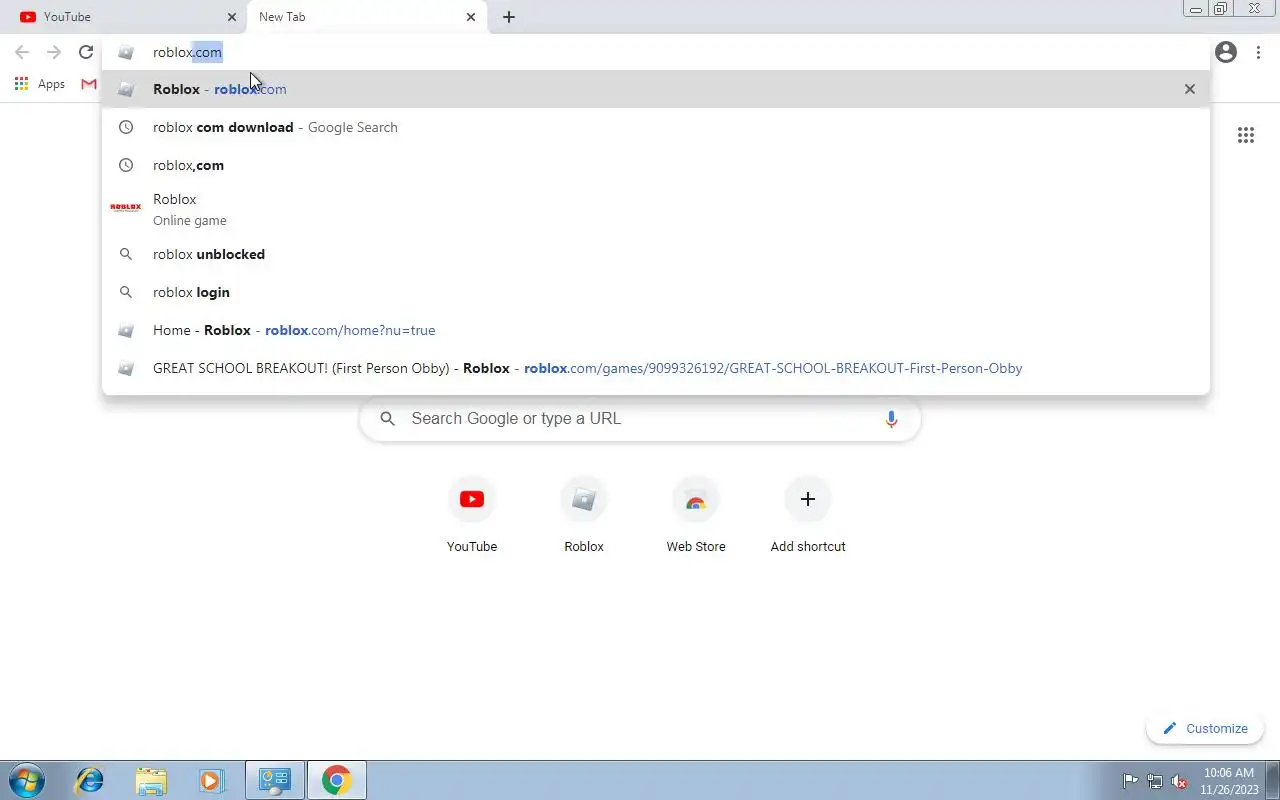Click the Roblox logo in Online game suggestion
Image resolution: width=1280 pixels, height=800 pixels.
point(126,207)
